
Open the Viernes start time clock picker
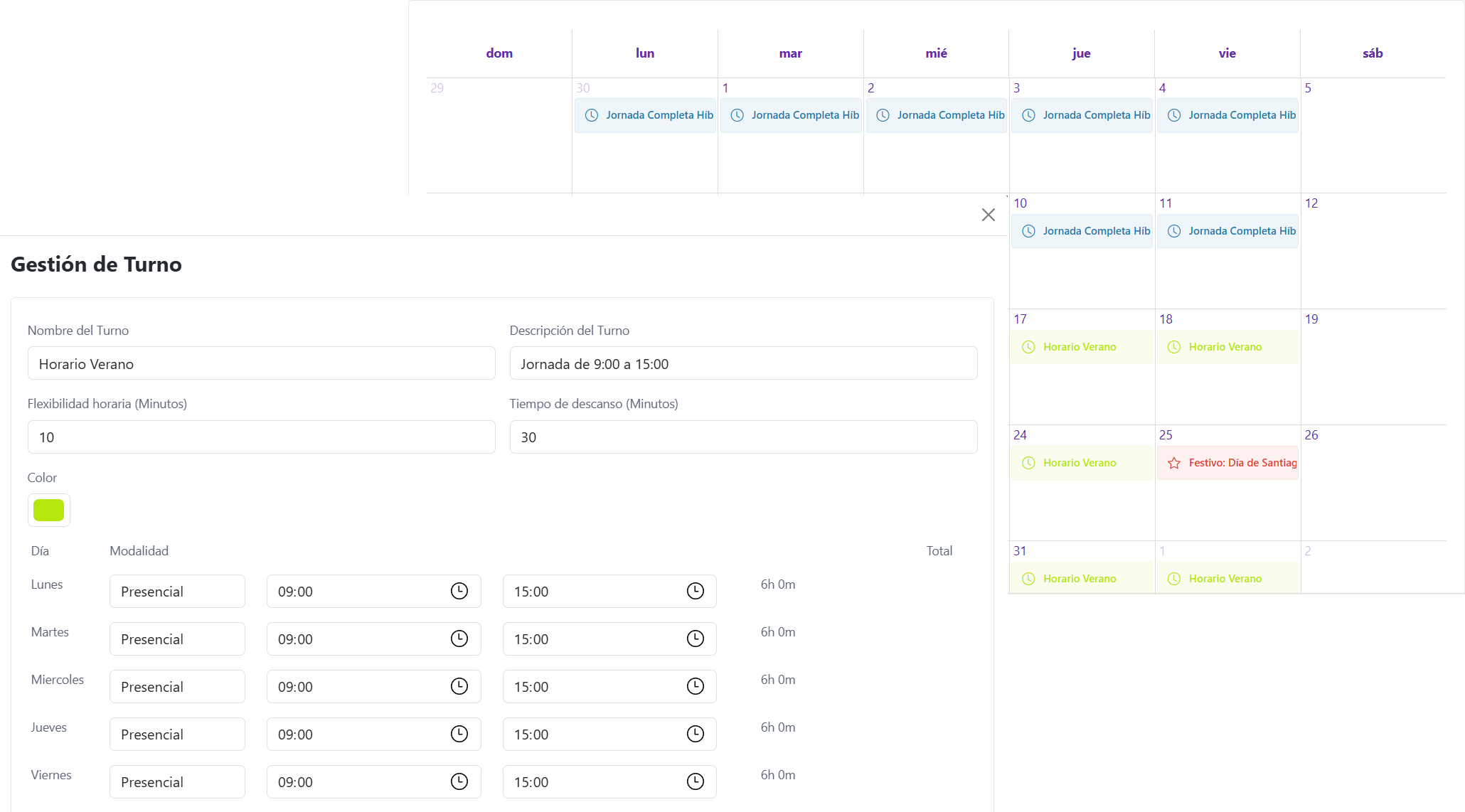point(459,781)
